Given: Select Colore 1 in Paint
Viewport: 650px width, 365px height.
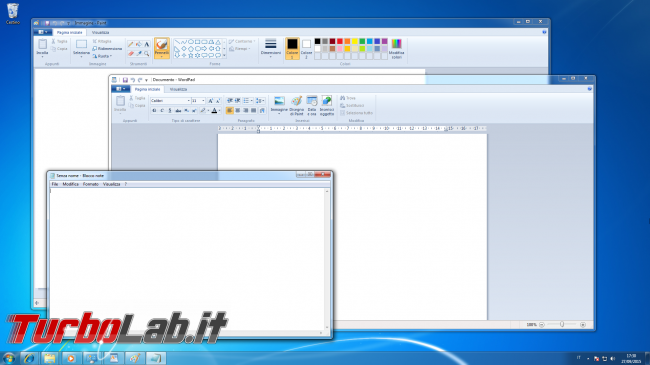Looking at the screenshot, I should [x=292, y=48].
